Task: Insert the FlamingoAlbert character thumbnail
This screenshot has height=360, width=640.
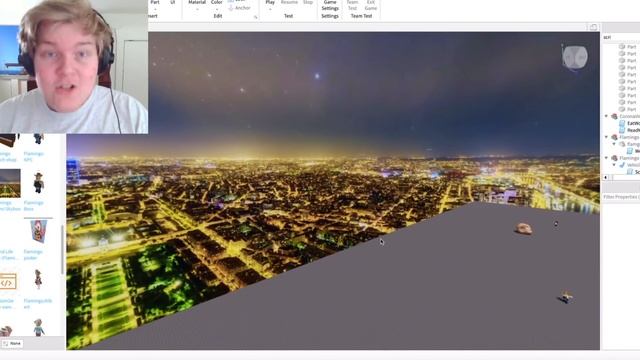Action: 38,280
